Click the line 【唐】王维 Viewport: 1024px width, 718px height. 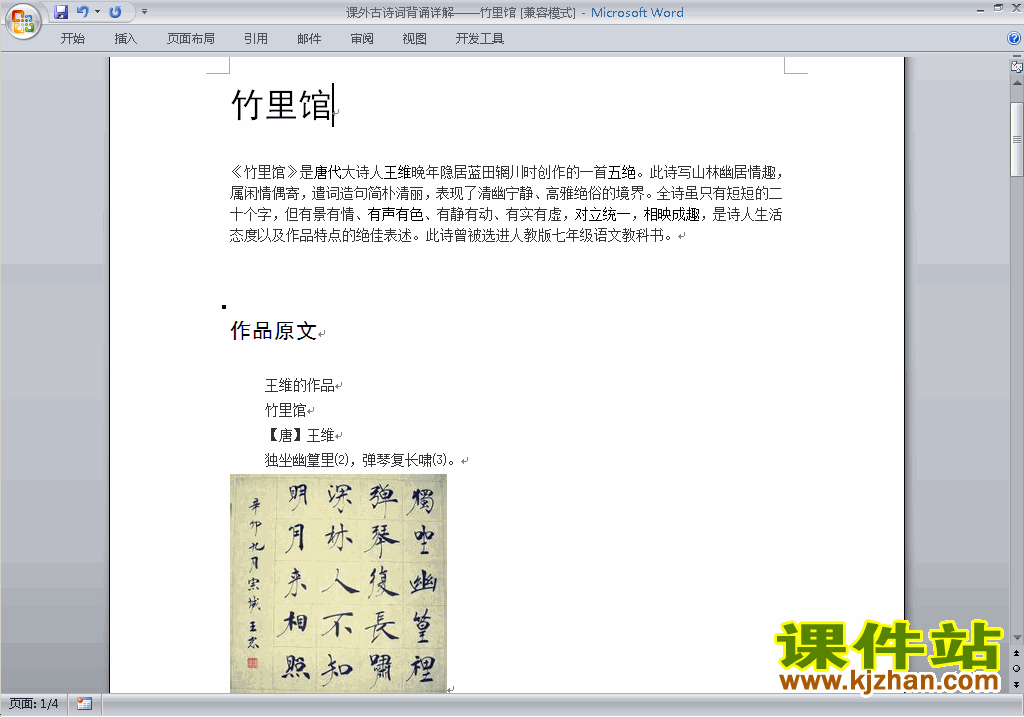coord(300,435)
